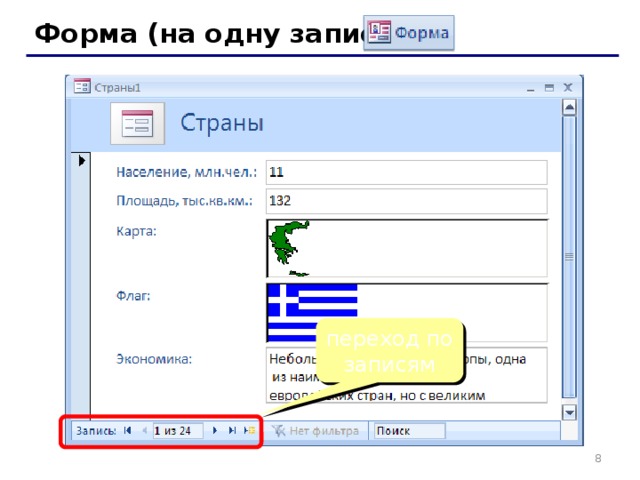
Task: Click the record selector arrow at left
Action: (82, 161)
